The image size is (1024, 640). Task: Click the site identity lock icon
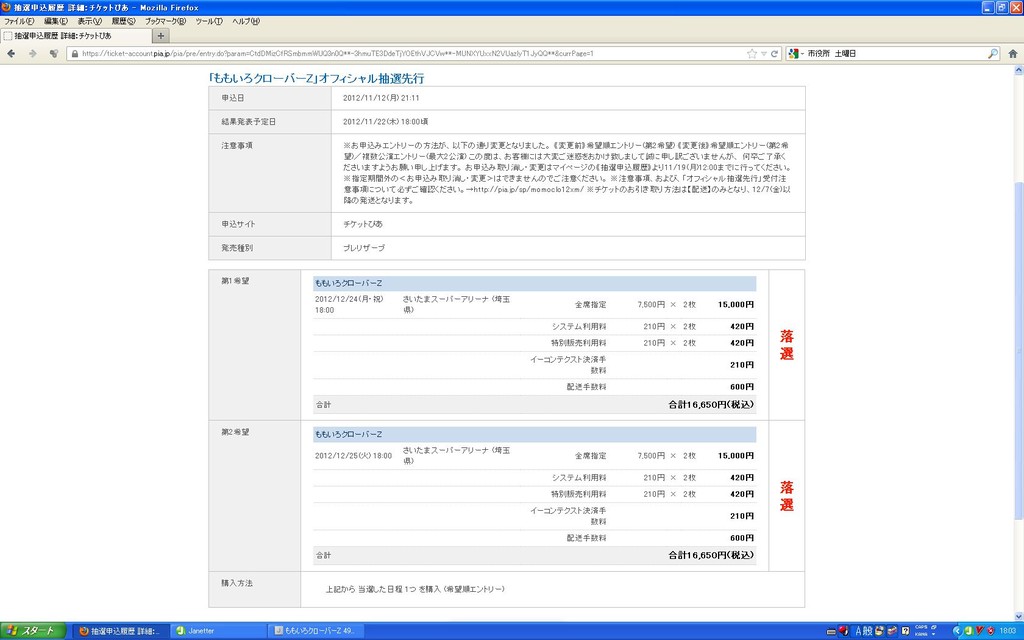pos(74,54)
